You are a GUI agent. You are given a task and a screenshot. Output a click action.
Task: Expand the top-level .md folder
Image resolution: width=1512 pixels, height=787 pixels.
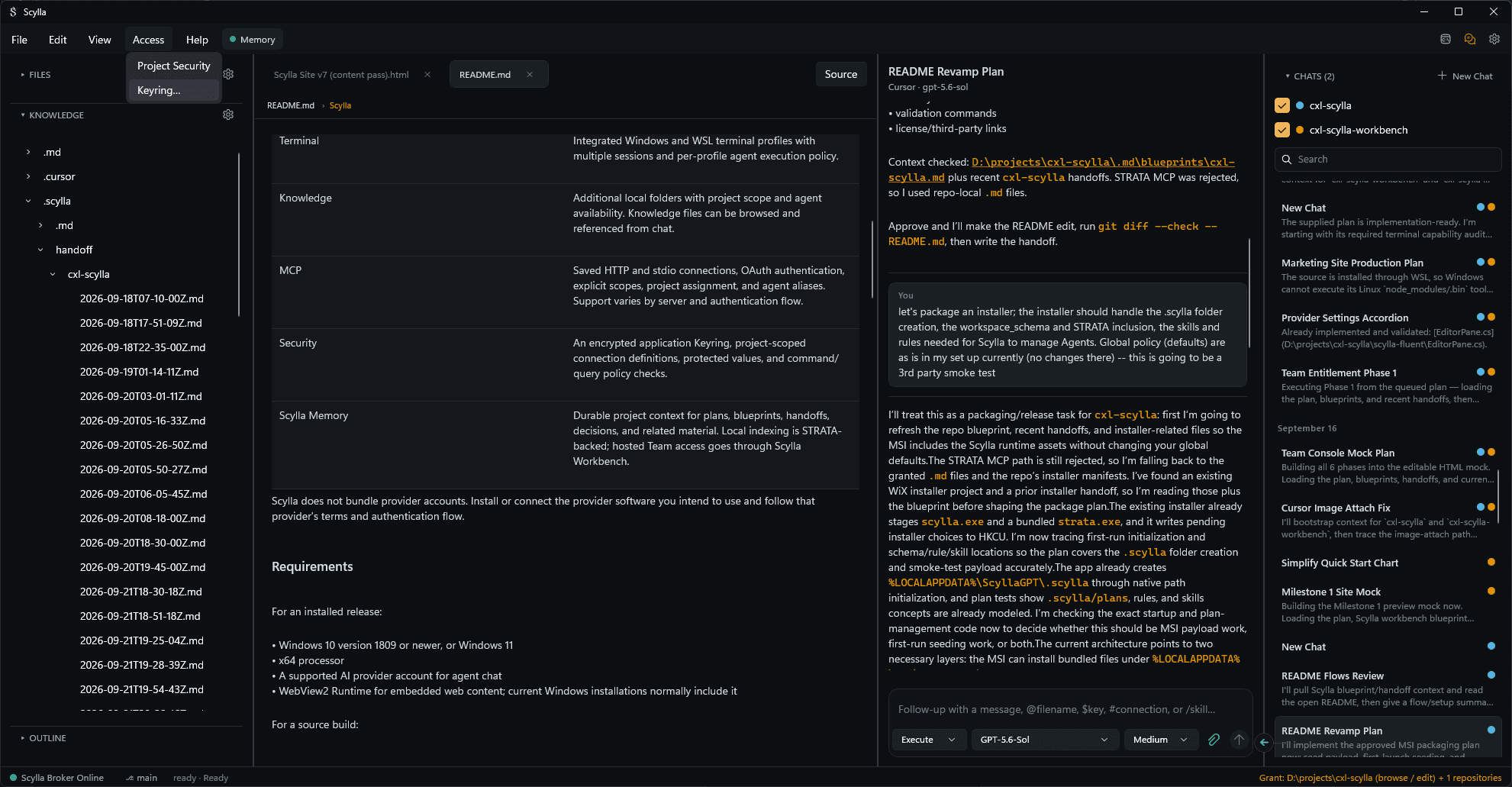click(x=28, y=152)
